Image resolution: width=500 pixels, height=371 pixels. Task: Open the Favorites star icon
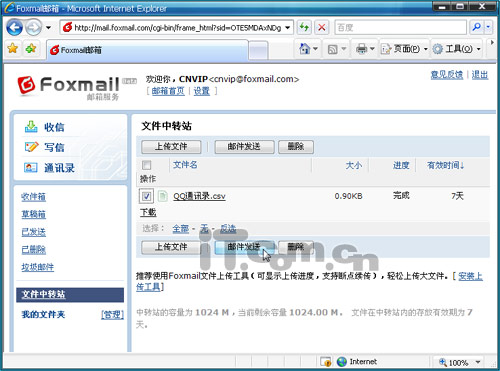tap(13, 49)
